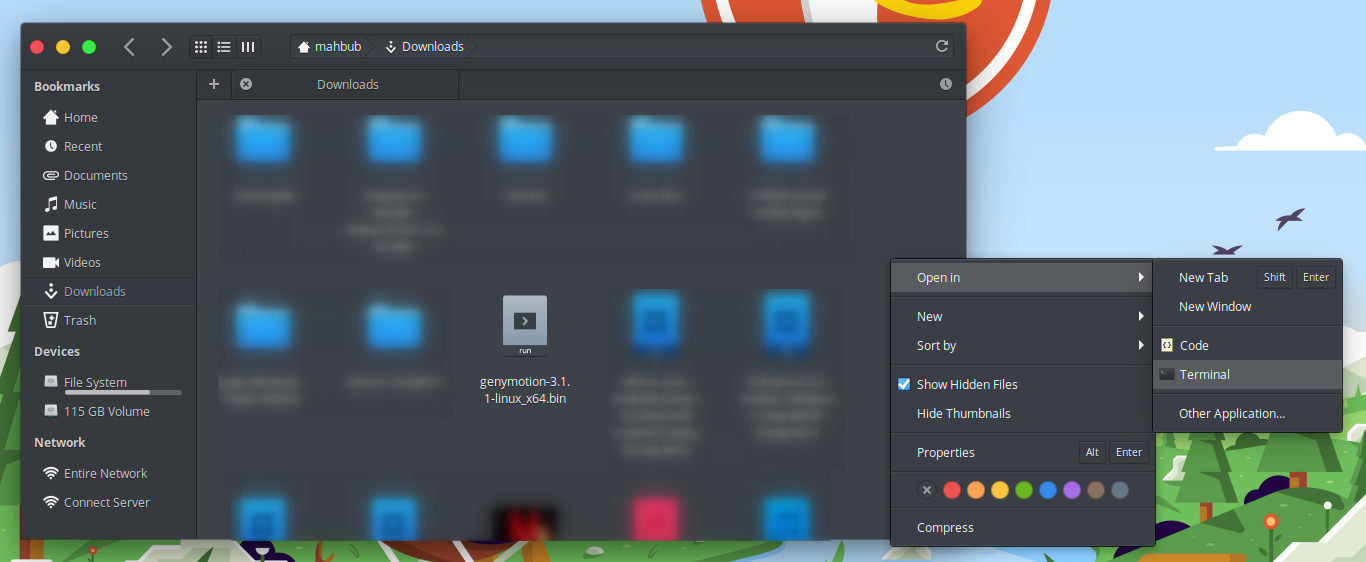Switch to icon grid view
Viewport: 1366px width, 562px height.
pyautogui.click(x=201, y=47)
